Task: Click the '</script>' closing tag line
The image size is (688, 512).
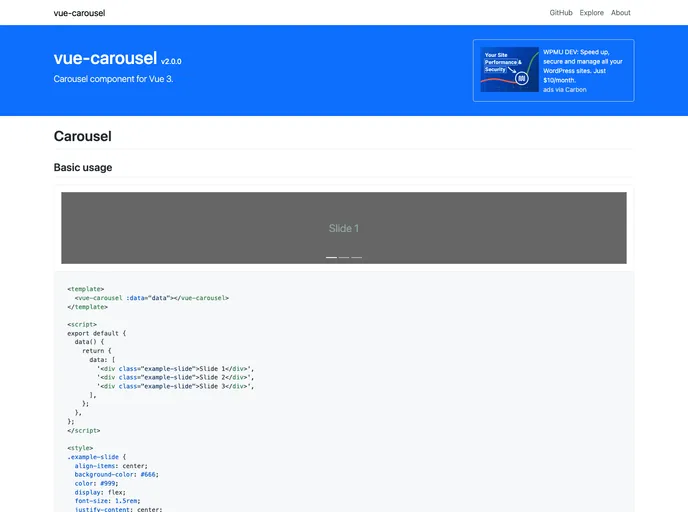Action: coord(84,430)
